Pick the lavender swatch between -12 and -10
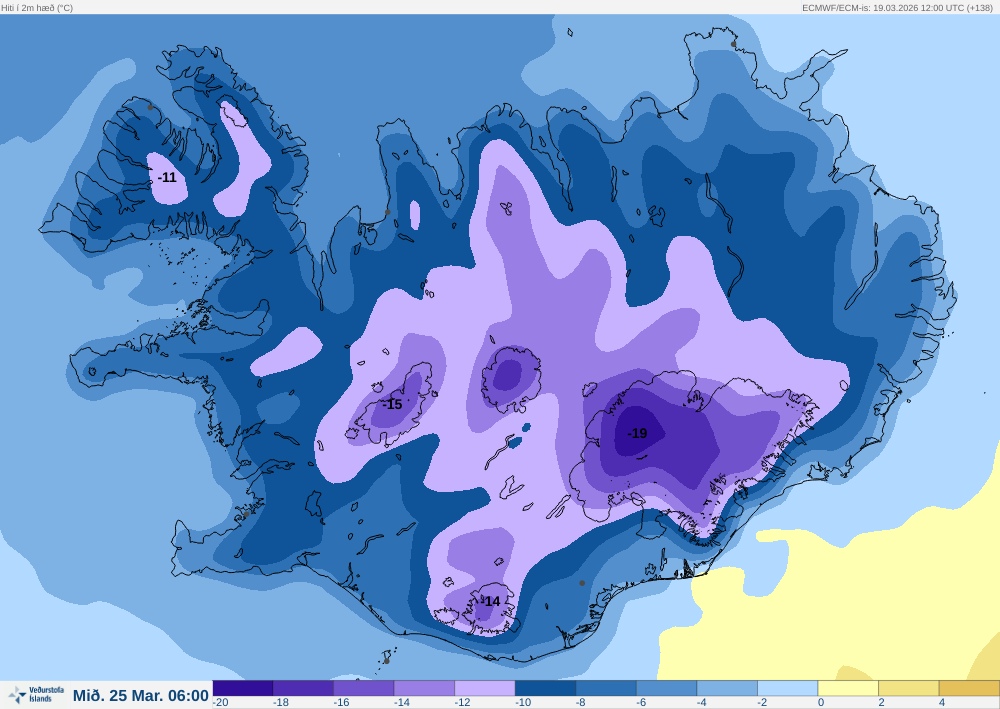The image size is (1000, 709). pyautogui.click(x=485, y=688)
